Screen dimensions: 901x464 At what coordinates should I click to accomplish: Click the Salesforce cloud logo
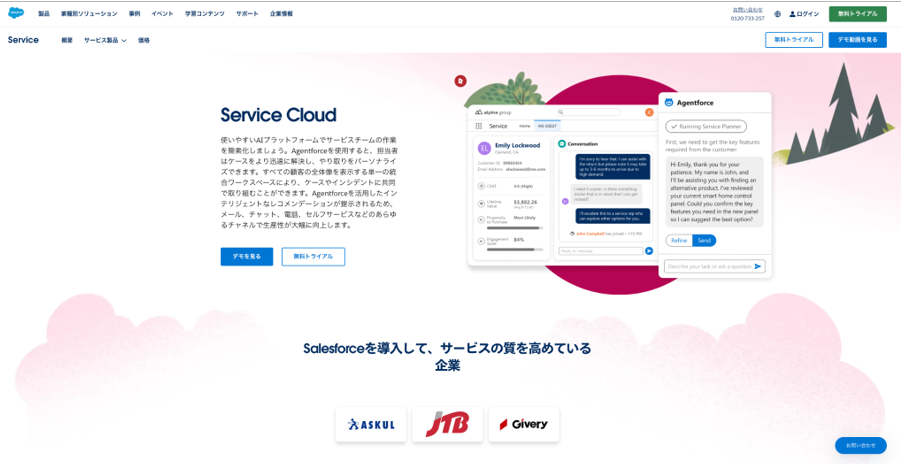pyautogui.click(x=16, y=14)
